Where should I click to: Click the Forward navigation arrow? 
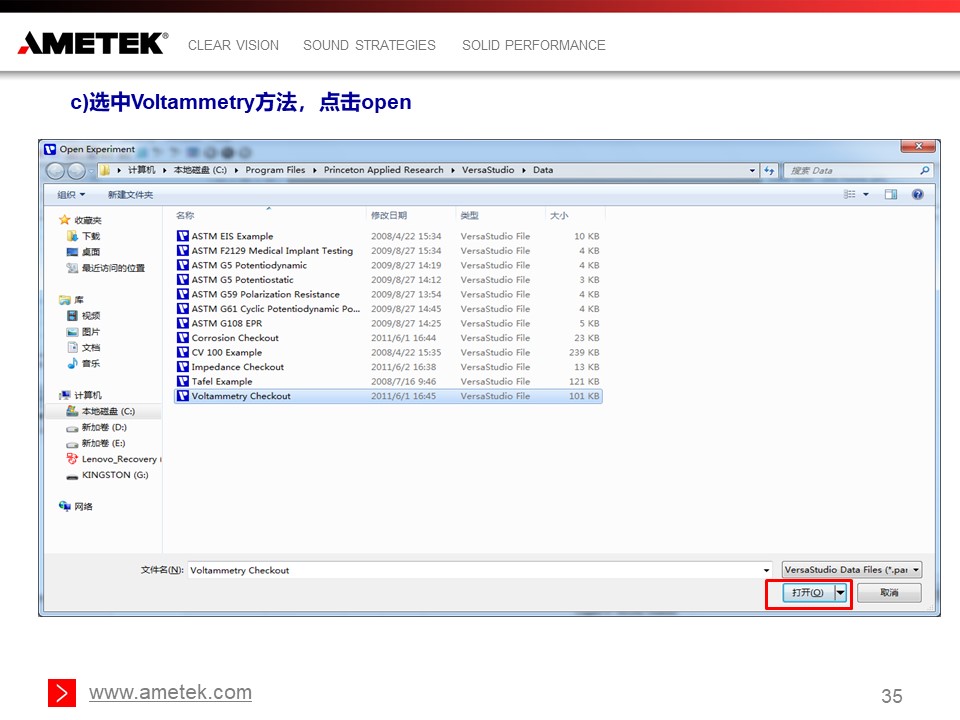[76, 171]
